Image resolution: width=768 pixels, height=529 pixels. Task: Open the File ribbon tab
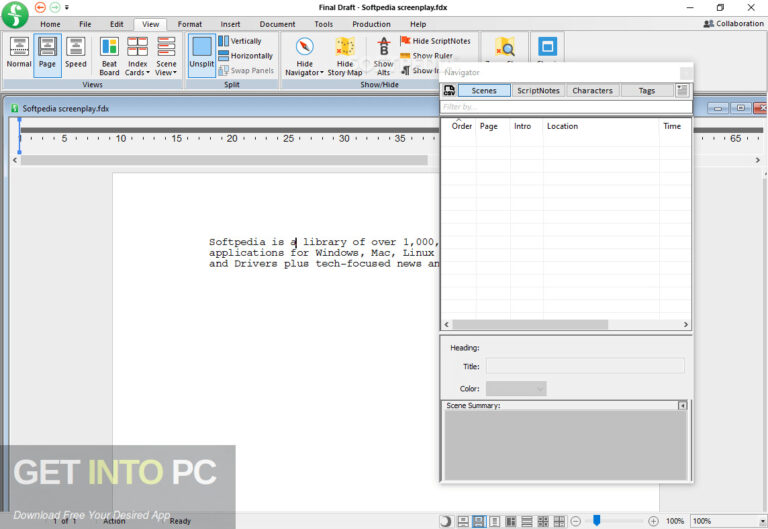tap(85, 24)
